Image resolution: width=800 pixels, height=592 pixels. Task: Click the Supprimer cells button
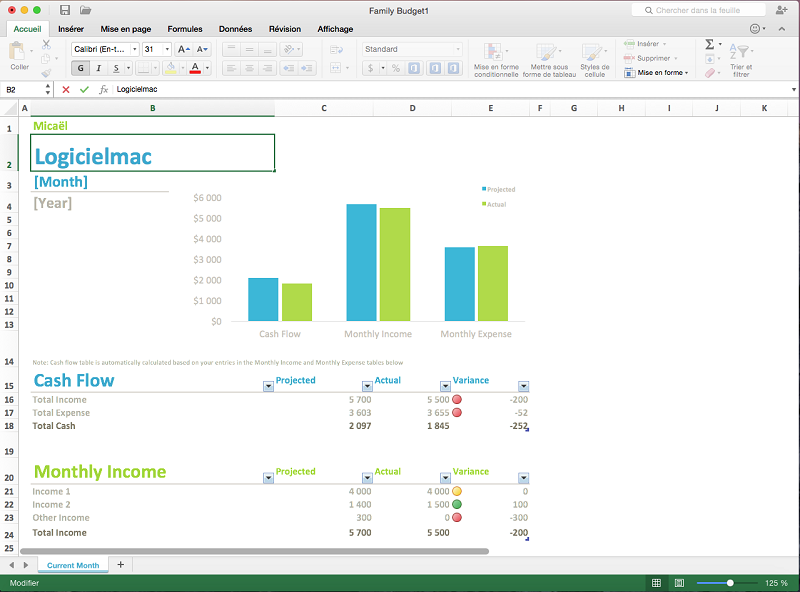651,58
